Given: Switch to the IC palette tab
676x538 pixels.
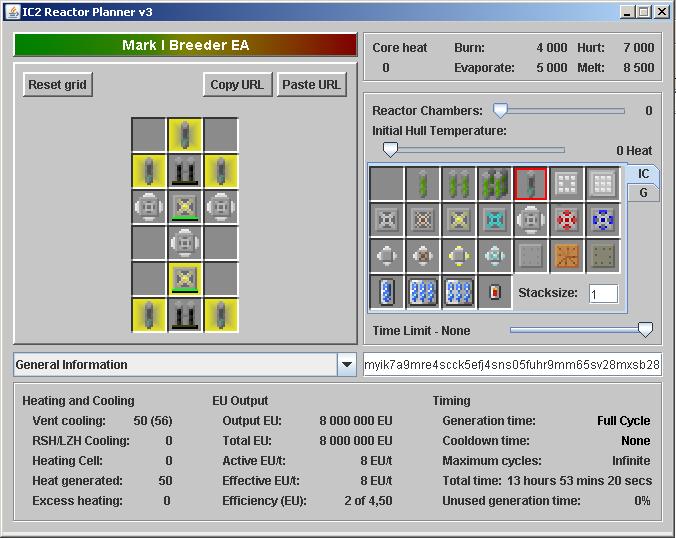Looking at the screenshot, I should [643, 174].
